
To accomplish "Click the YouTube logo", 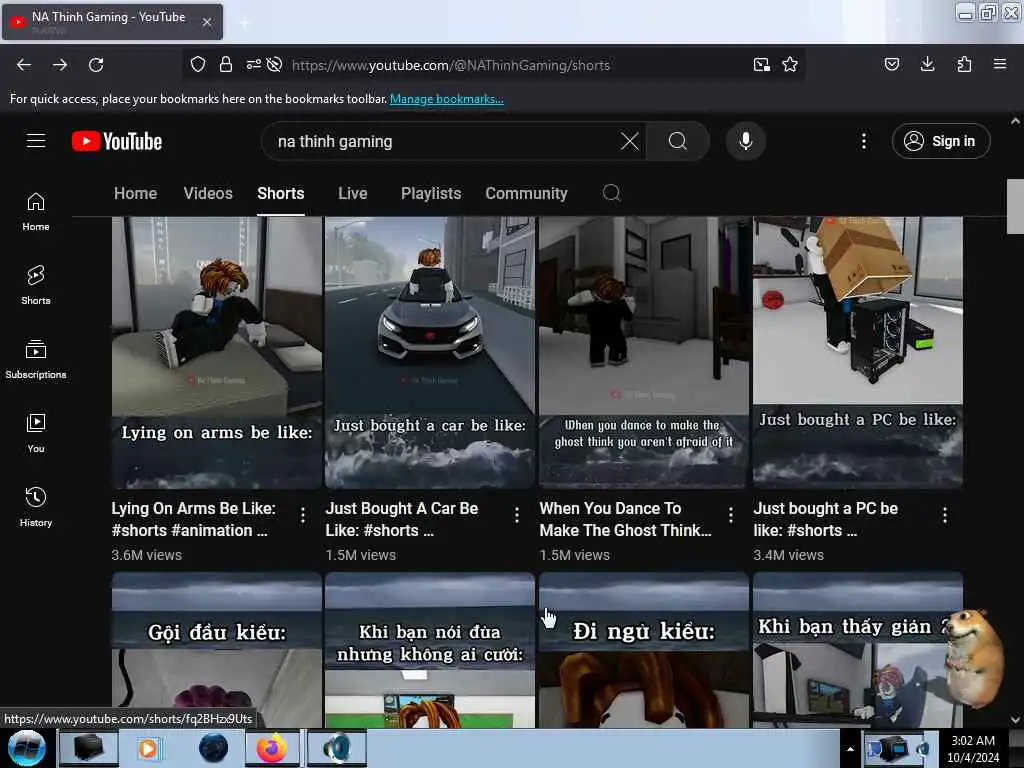I will [x=117, y=141].
